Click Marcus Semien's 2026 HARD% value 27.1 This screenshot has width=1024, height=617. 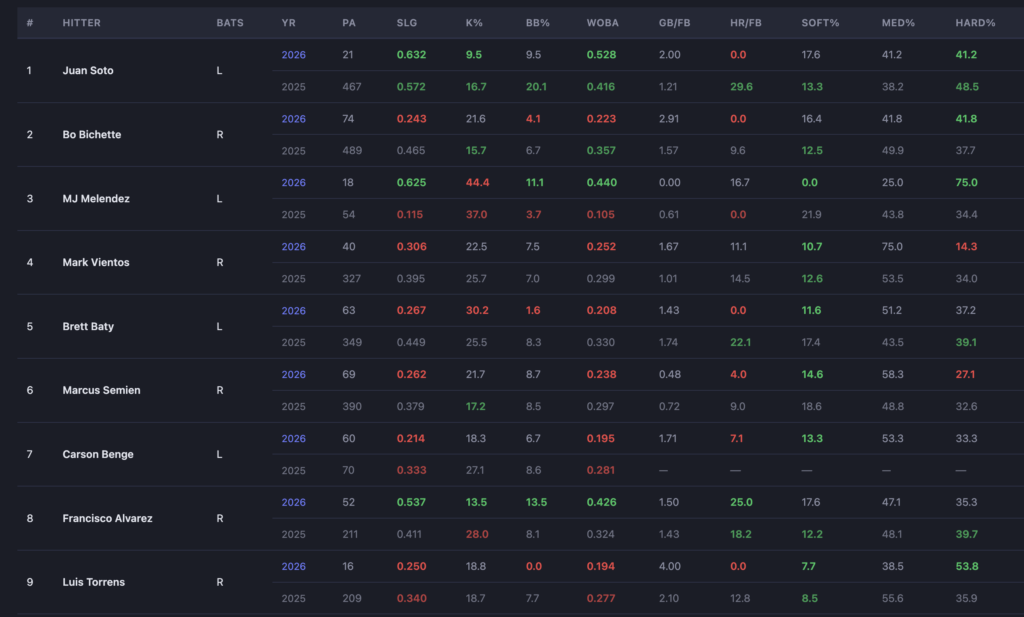click(x=965, y=375)
